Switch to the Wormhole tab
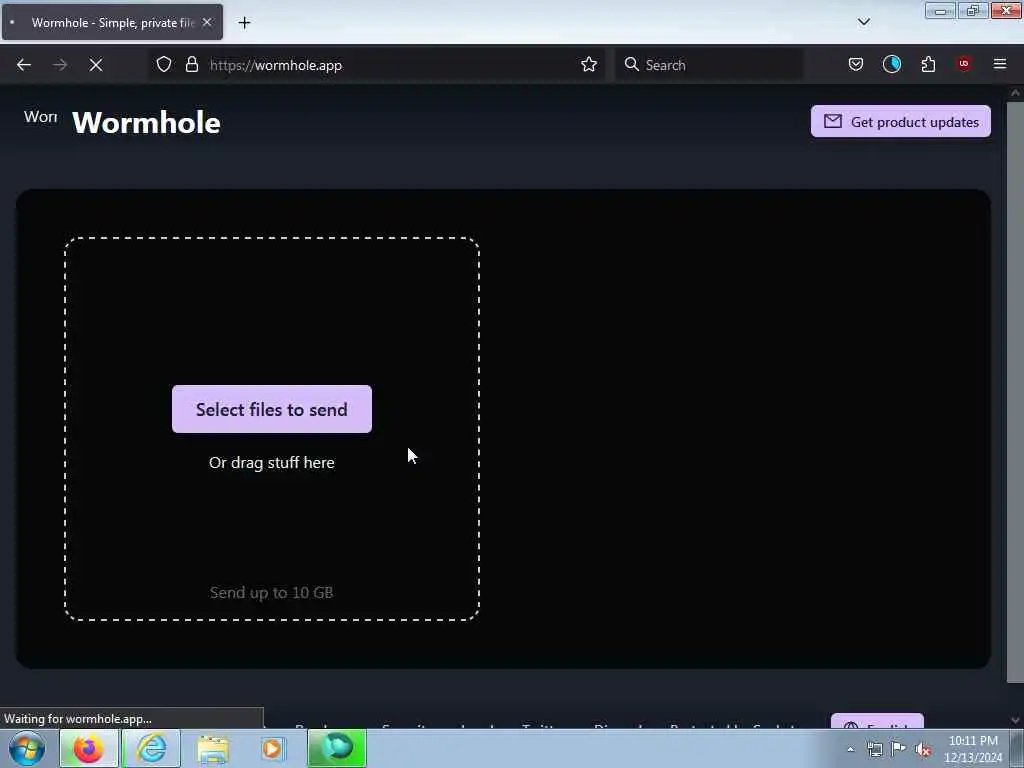Image resolution: width=1024 pixels, height=768 pixels. [x=112, y=22]
